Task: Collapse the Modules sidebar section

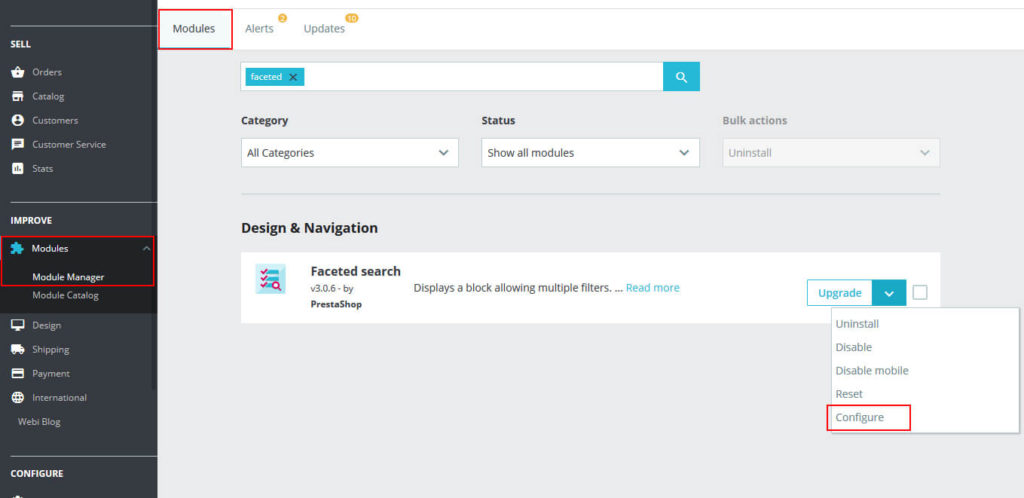Action: [x=146, y=248]
